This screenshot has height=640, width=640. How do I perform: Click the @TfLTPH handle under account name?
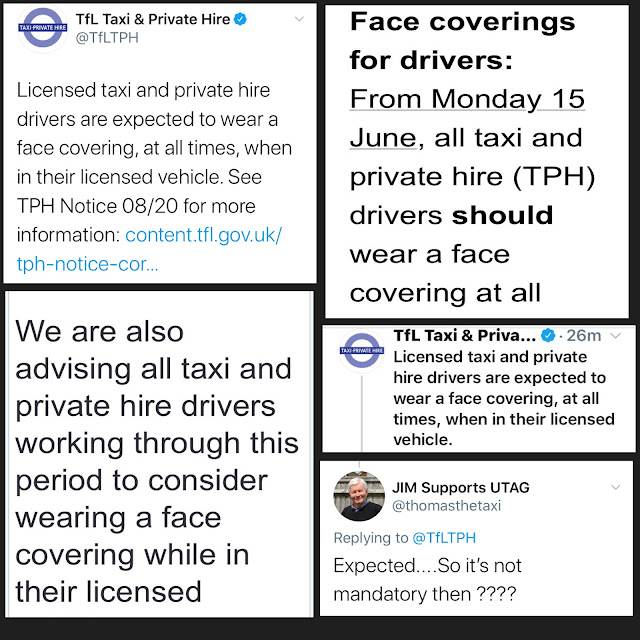point(107,38)
